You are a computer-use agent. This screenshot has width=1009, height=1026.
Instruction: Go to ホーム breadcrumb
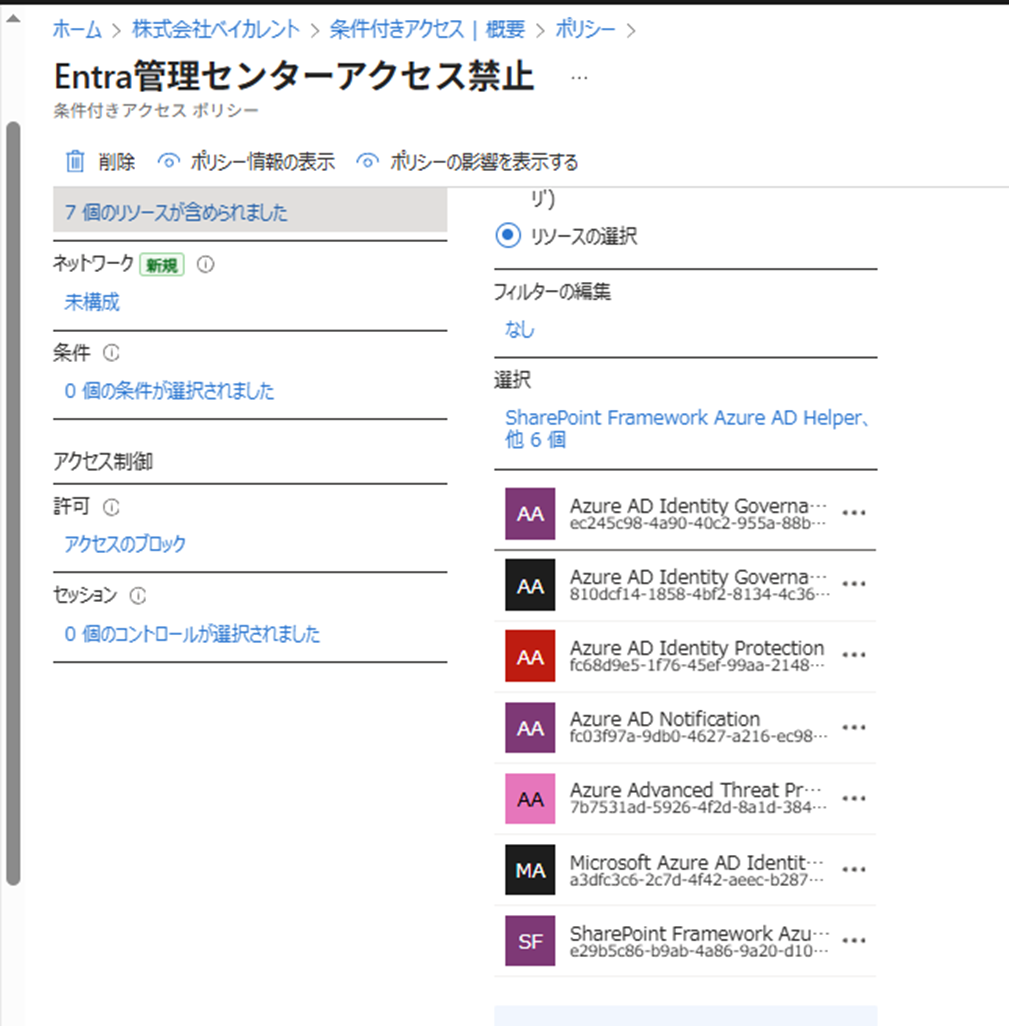point(77,29)
